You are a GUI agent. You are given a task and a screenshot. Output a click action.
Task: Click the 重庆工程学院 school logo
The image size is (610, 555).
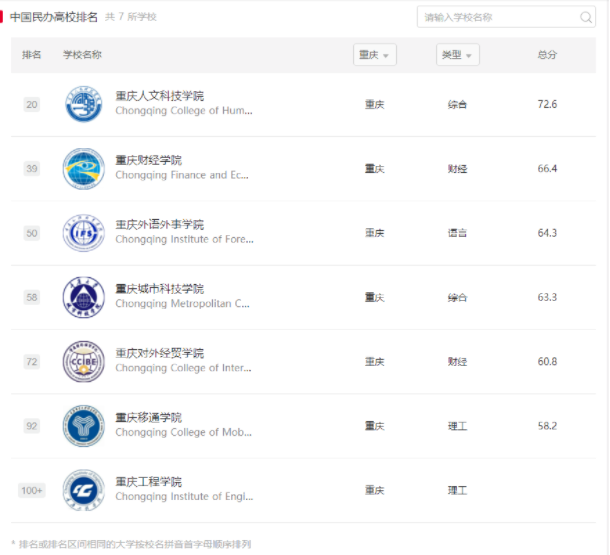pyautogui.click(x=84, y=490)
